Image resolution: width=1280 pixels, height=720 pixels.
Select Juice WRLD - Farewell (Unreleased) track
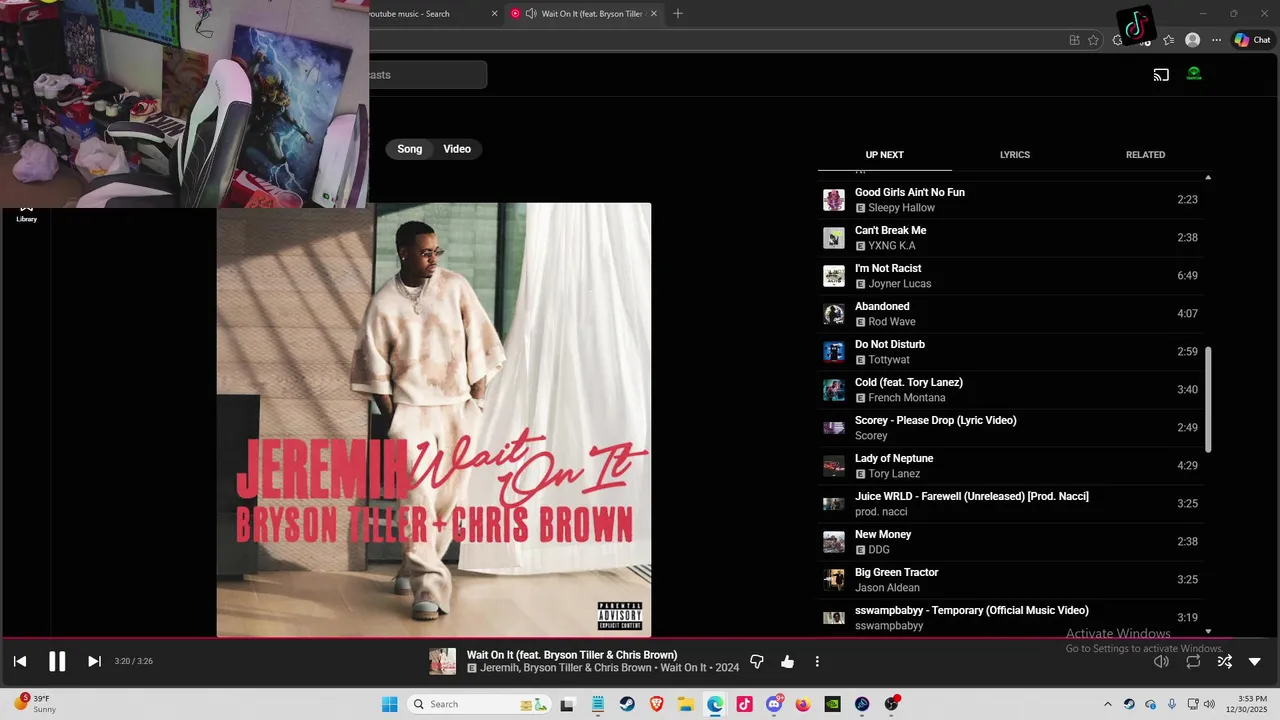click(1010, 504)
